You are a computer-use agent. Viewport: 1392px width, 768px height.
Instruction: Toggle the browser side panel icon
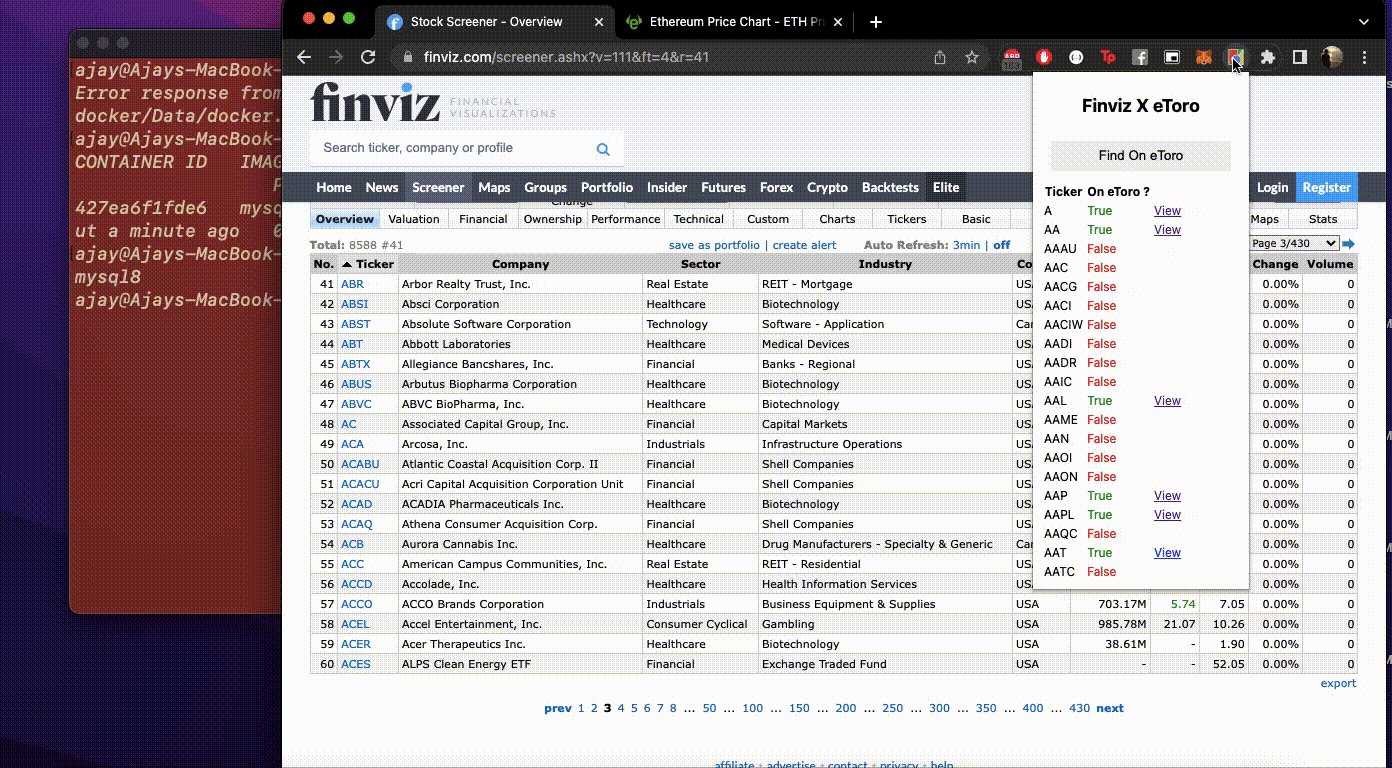point(1300,58)
